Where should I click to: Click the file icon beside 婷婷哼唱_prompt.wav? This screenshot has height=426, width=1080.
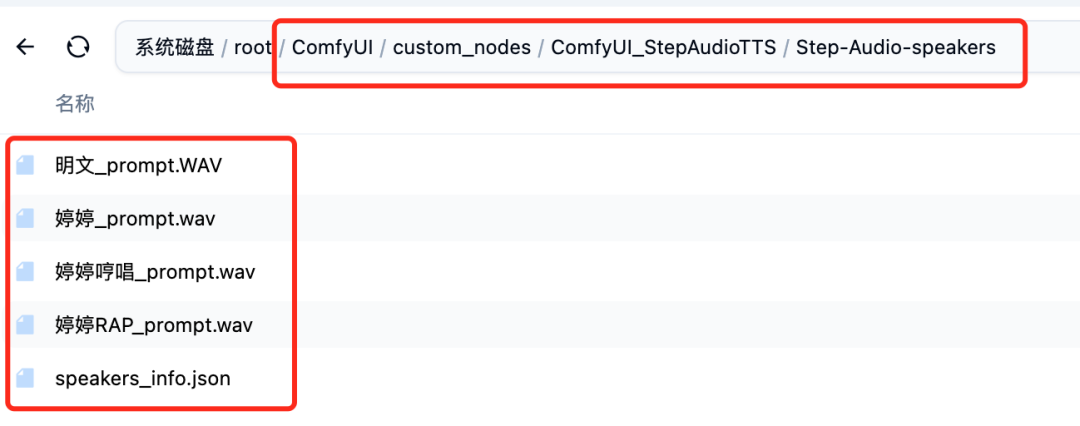(x=26, y=272)
